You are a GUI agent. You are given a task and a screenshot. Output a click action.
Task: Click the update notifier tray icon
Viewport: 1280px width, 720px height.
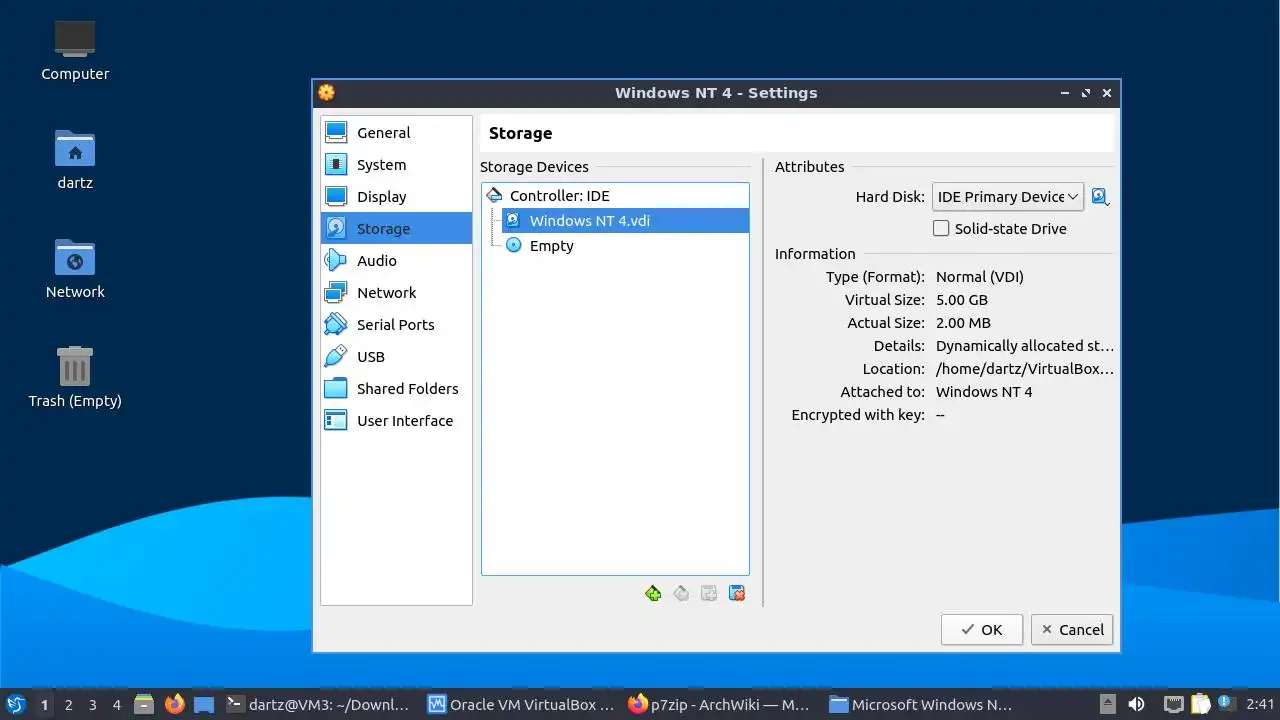1227,704
